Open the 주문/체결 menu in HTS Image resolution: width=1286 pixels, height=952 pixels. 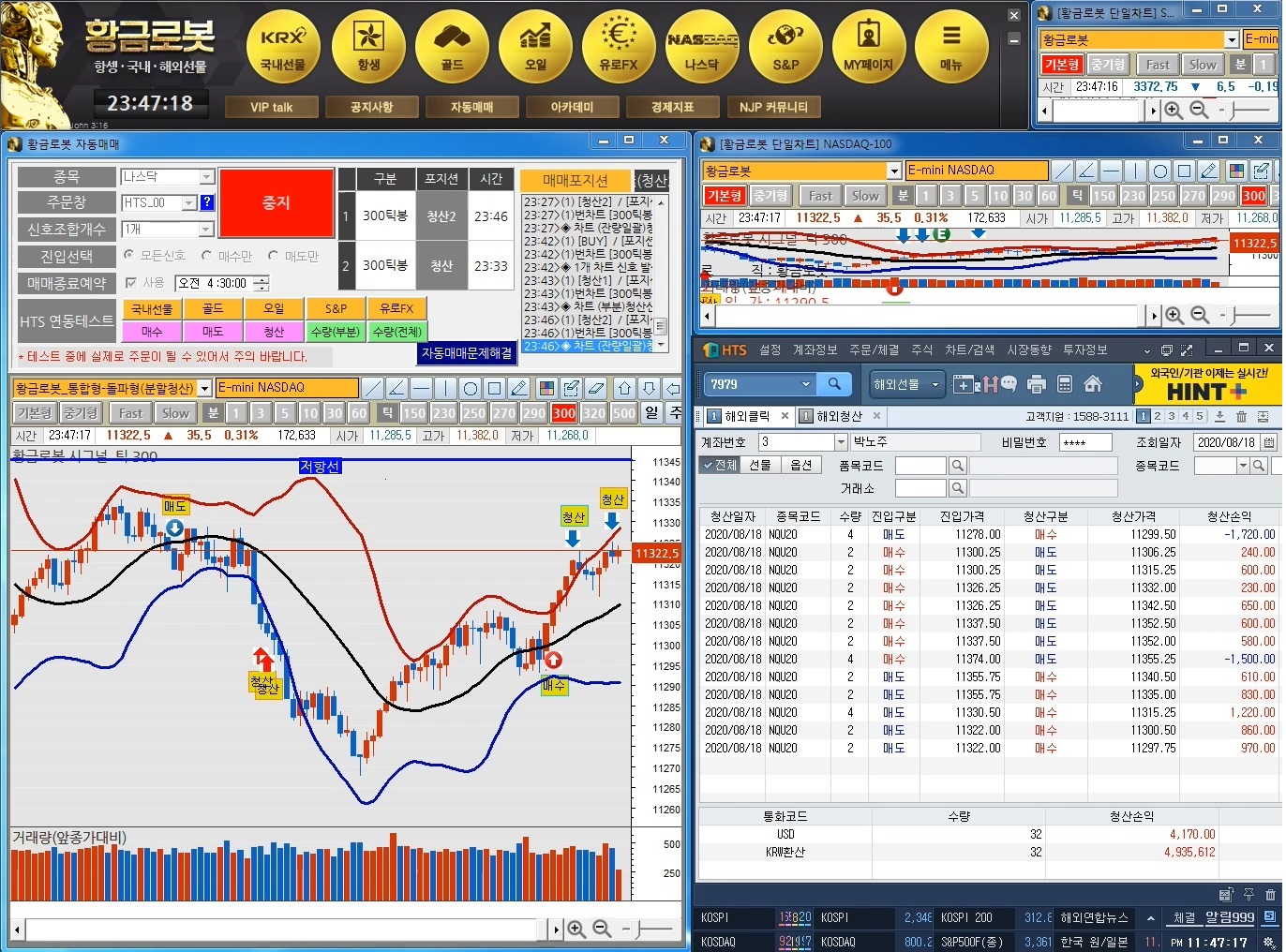(x=874, y=350)
